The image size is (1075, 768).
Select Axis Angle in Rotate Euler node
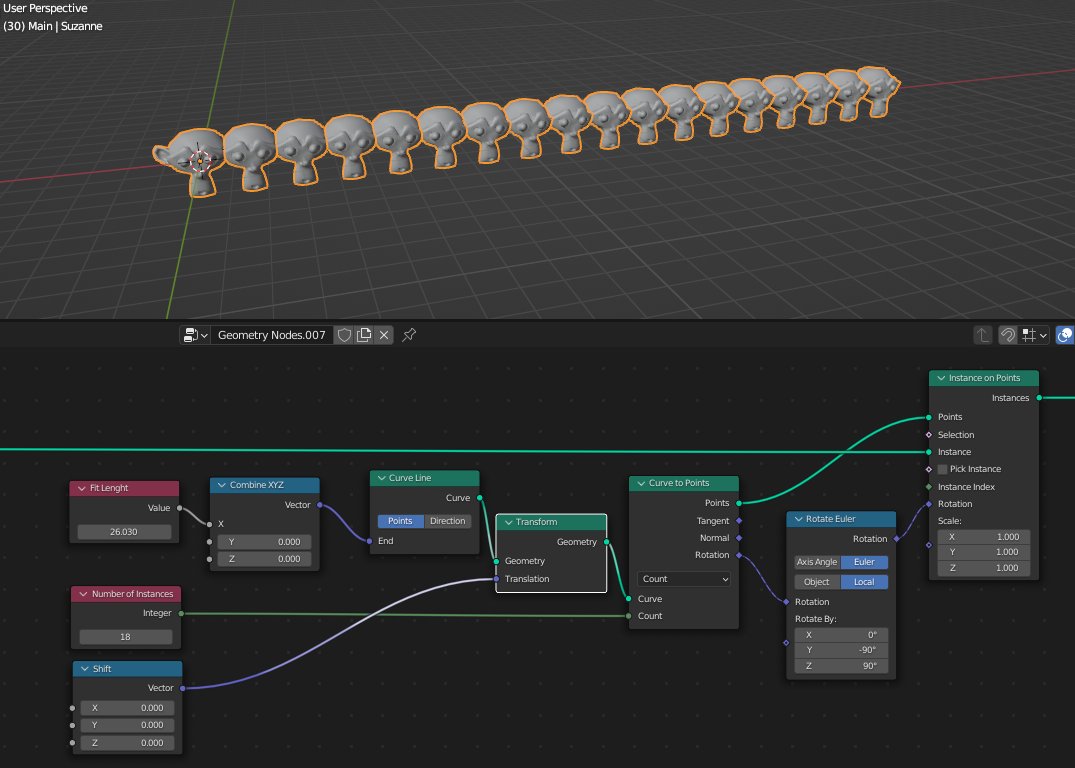point(817,562)
